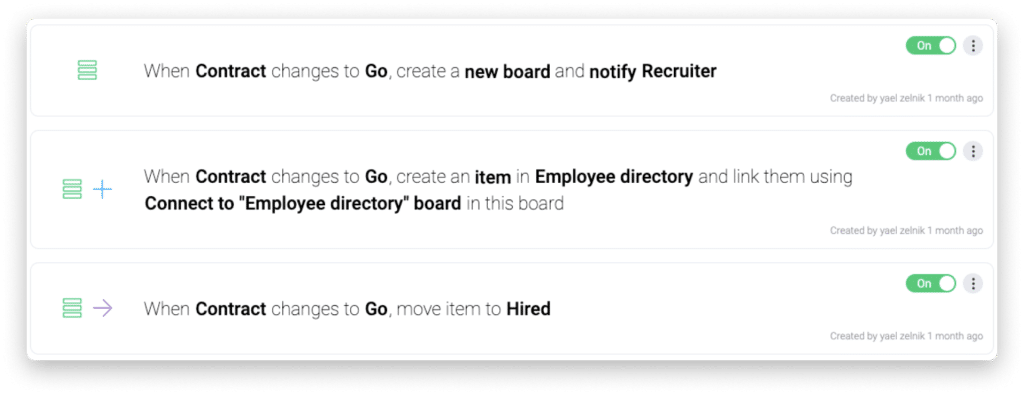Screen dimensions: 1024x395
Task: Click the 'Employee directory' board field in second automation
Action: pyautogui.click(x=614, y=177)
